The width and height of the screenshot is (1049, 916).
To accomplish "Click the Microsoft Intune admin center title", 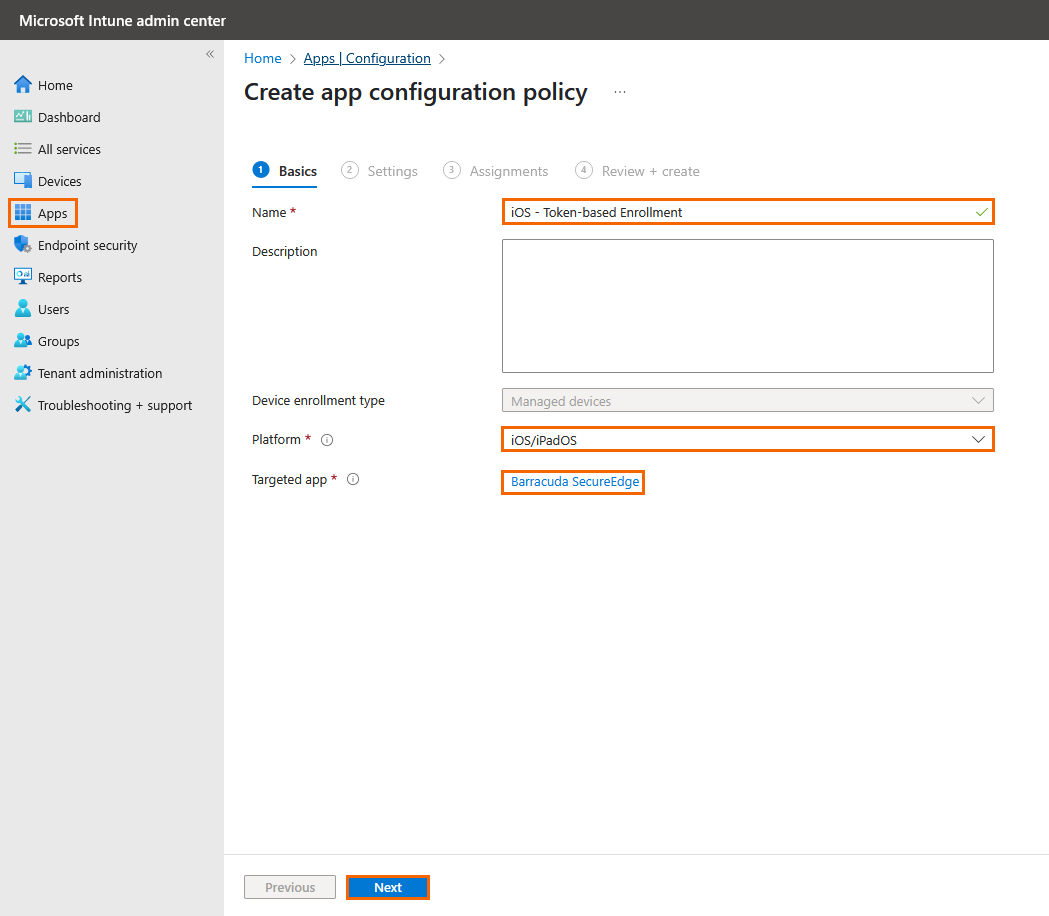I will point(122,21).
